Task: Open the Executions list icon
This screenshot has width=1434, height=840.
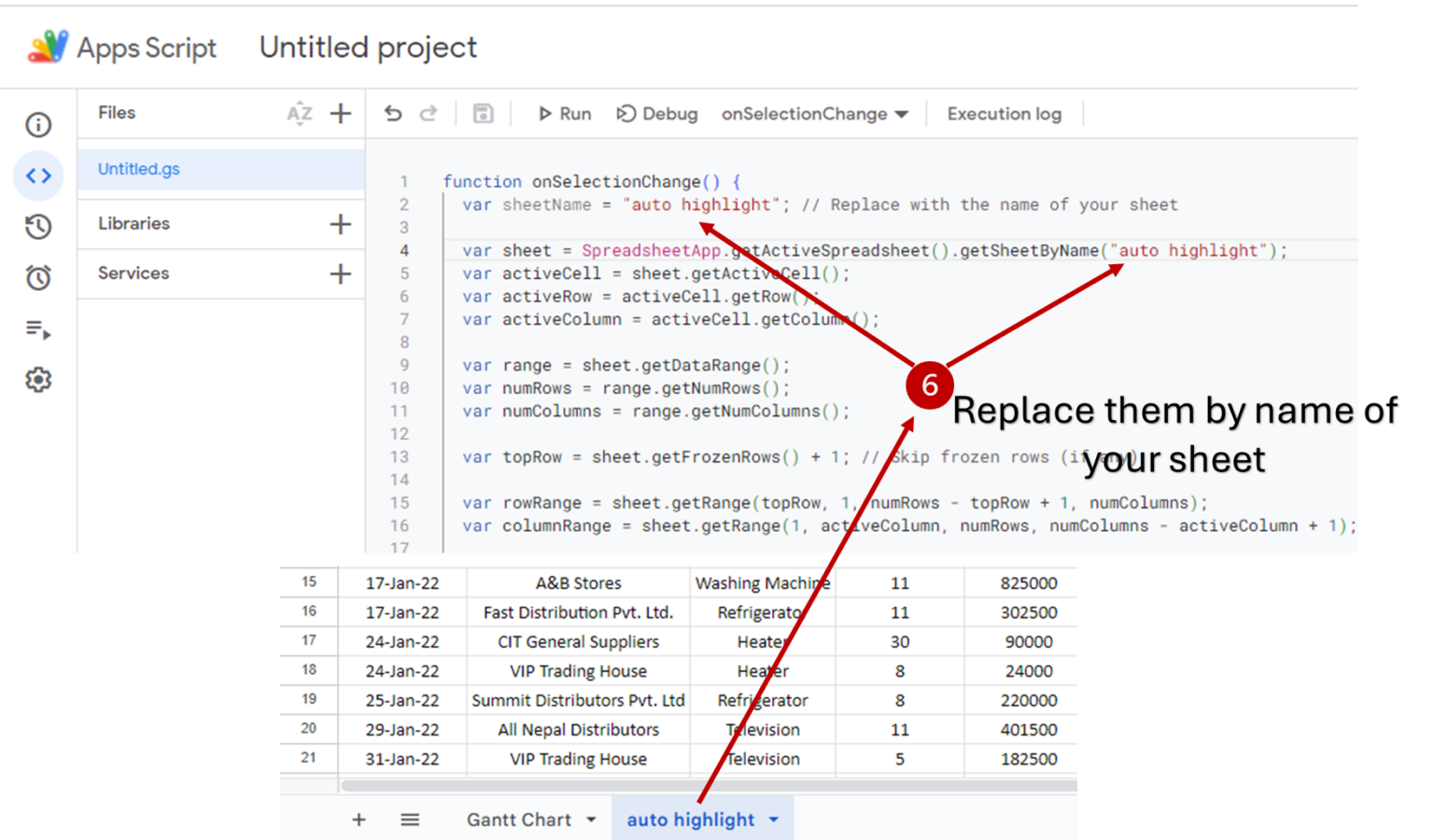Action: 38,329
